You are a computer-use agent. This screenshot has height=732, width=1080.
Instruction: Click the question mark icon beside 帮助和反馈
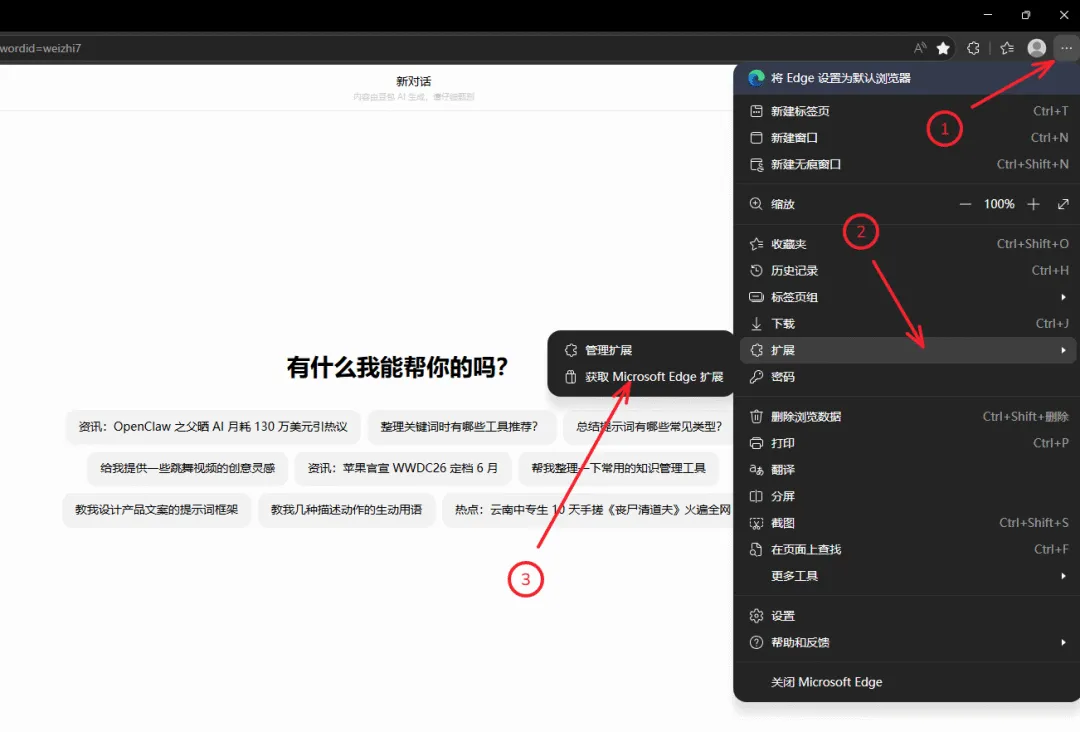(756, 642)
